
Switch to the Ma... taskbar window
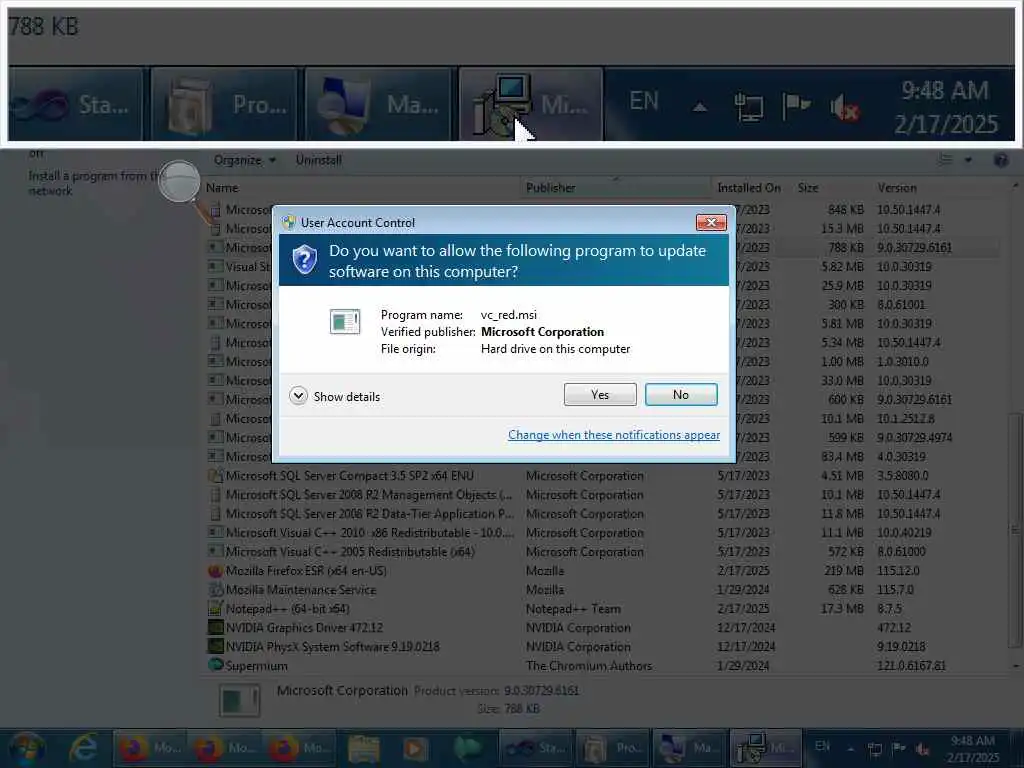688,748
